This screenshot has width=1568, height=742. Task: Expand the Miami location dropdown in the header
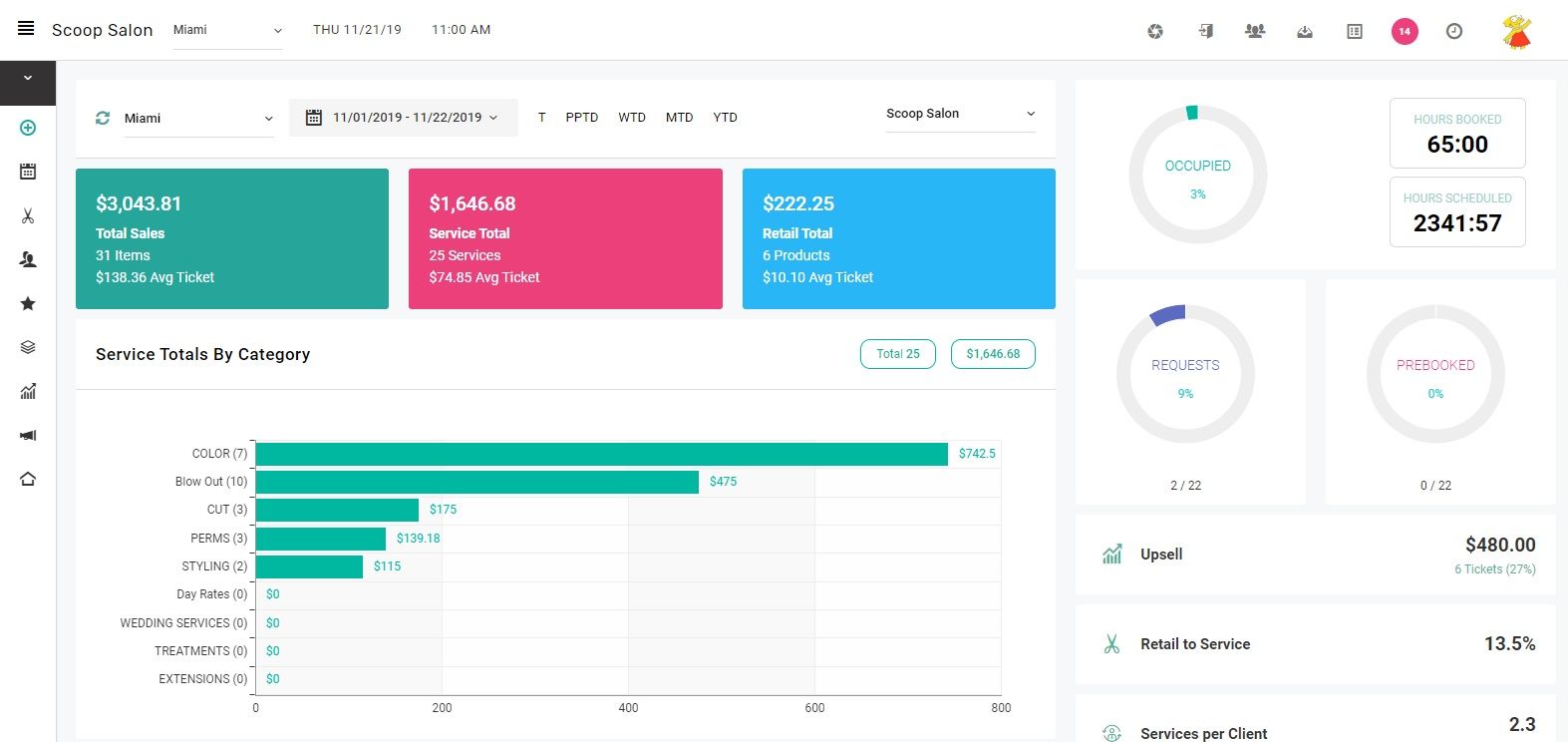(227, 30)
